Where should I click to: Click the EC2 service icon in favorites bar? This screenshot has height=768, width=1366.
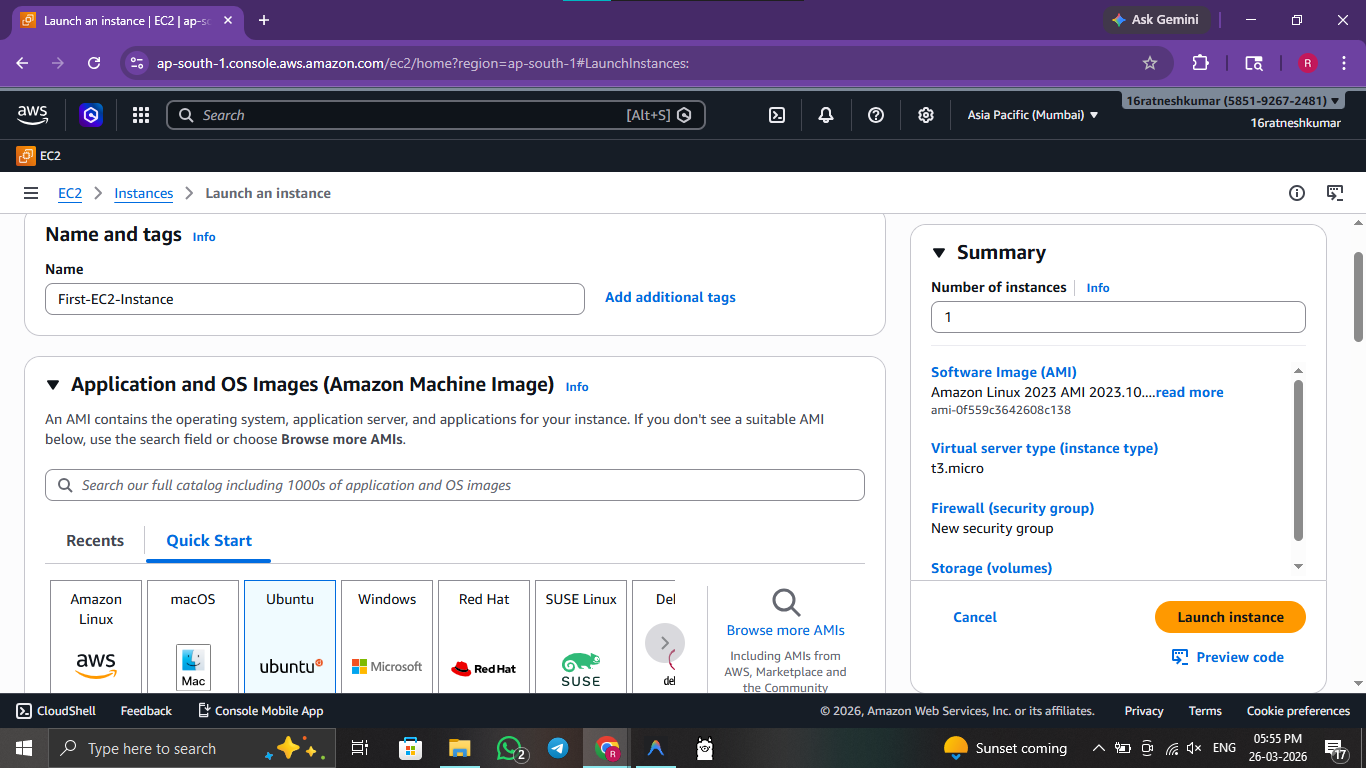coord(26,156)
